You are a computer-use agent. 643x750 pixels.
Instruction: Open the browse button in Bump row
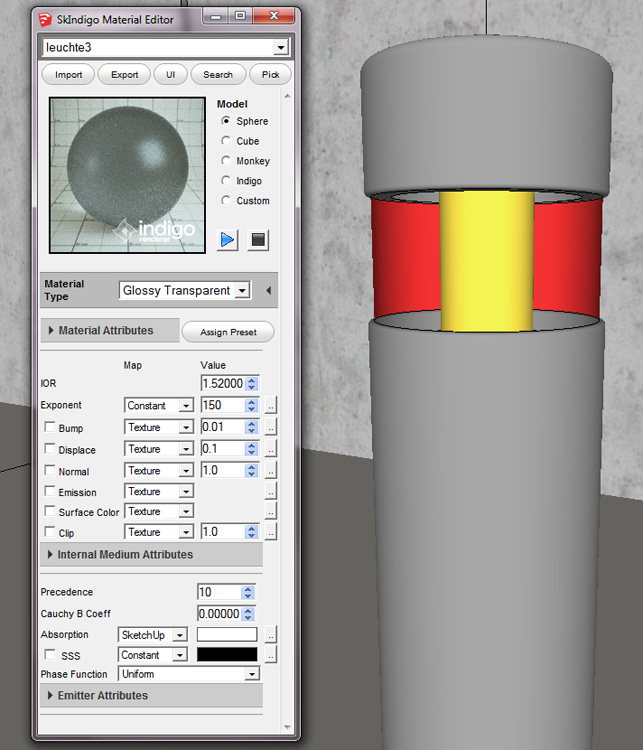(270, 427)
